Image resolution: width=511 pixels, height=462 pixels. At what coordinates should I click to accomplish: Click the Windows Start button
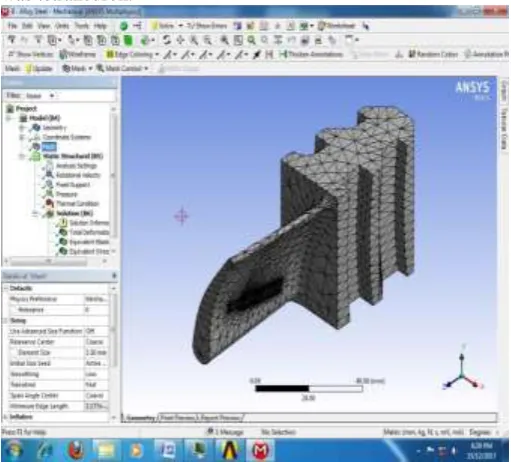(x=13, y=450)
